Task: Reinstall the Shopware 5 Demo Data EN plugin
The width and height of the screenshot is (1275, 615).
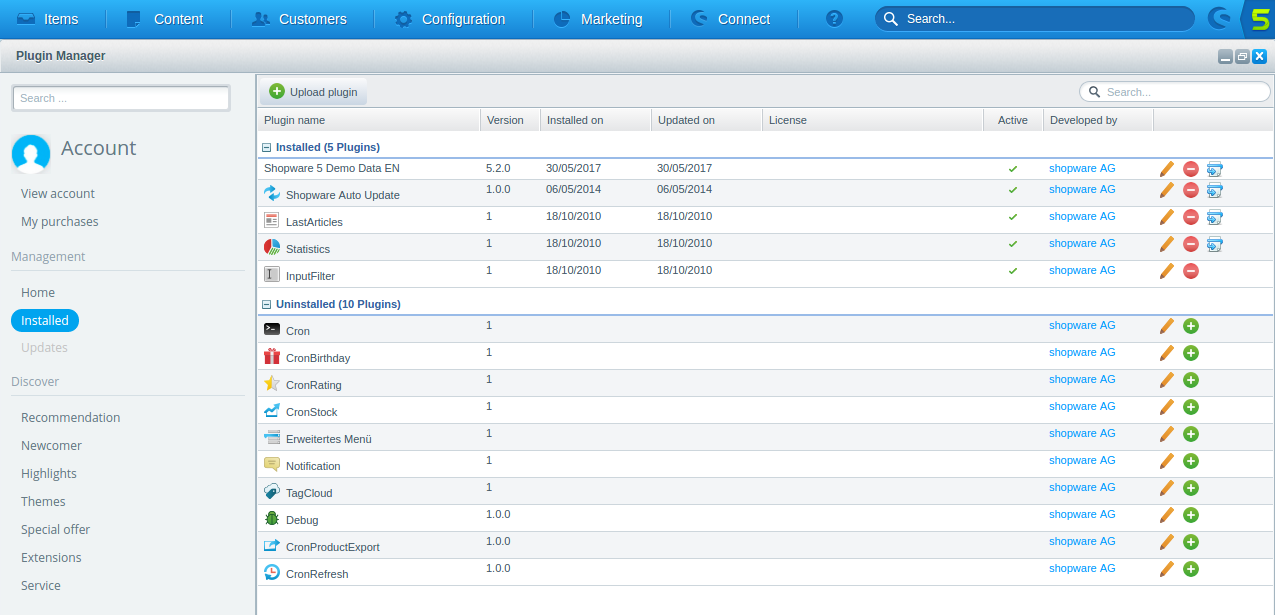Action: tap(1215, 169)
